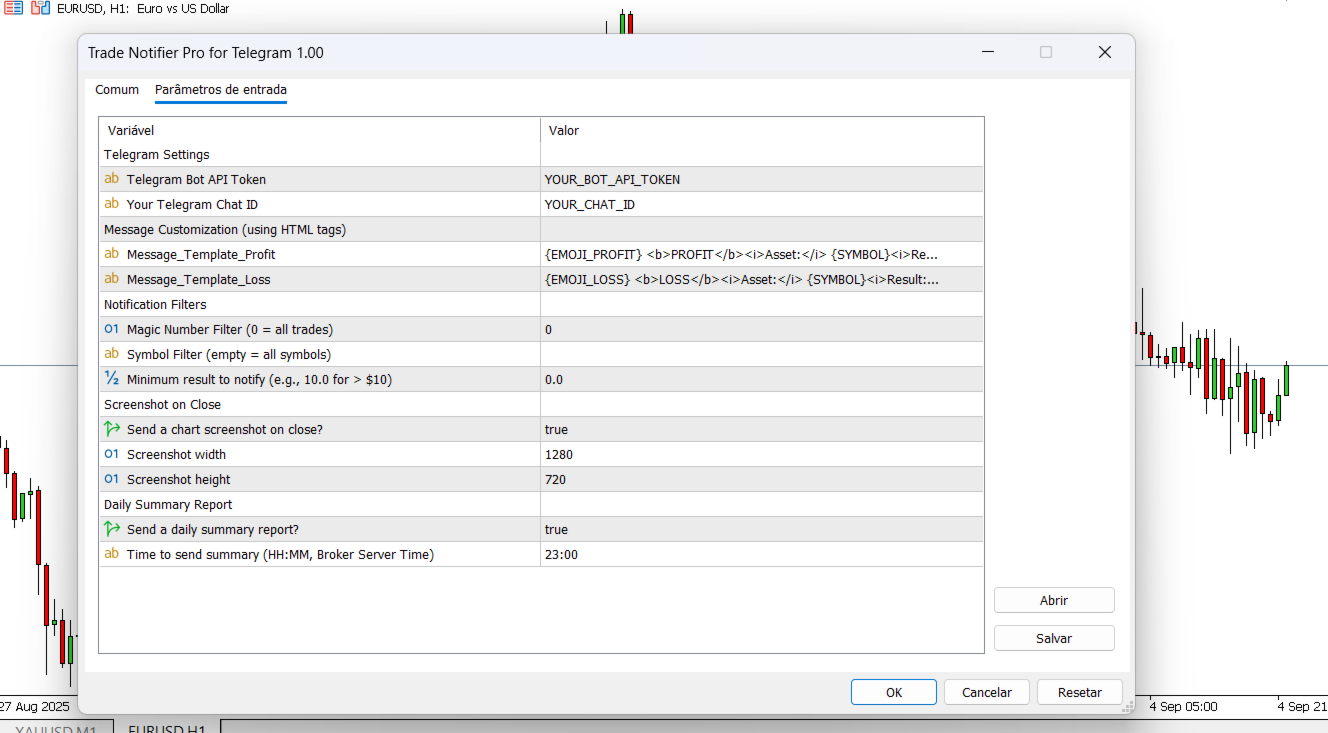Click the Variável column header

click(x=320, y=130)
